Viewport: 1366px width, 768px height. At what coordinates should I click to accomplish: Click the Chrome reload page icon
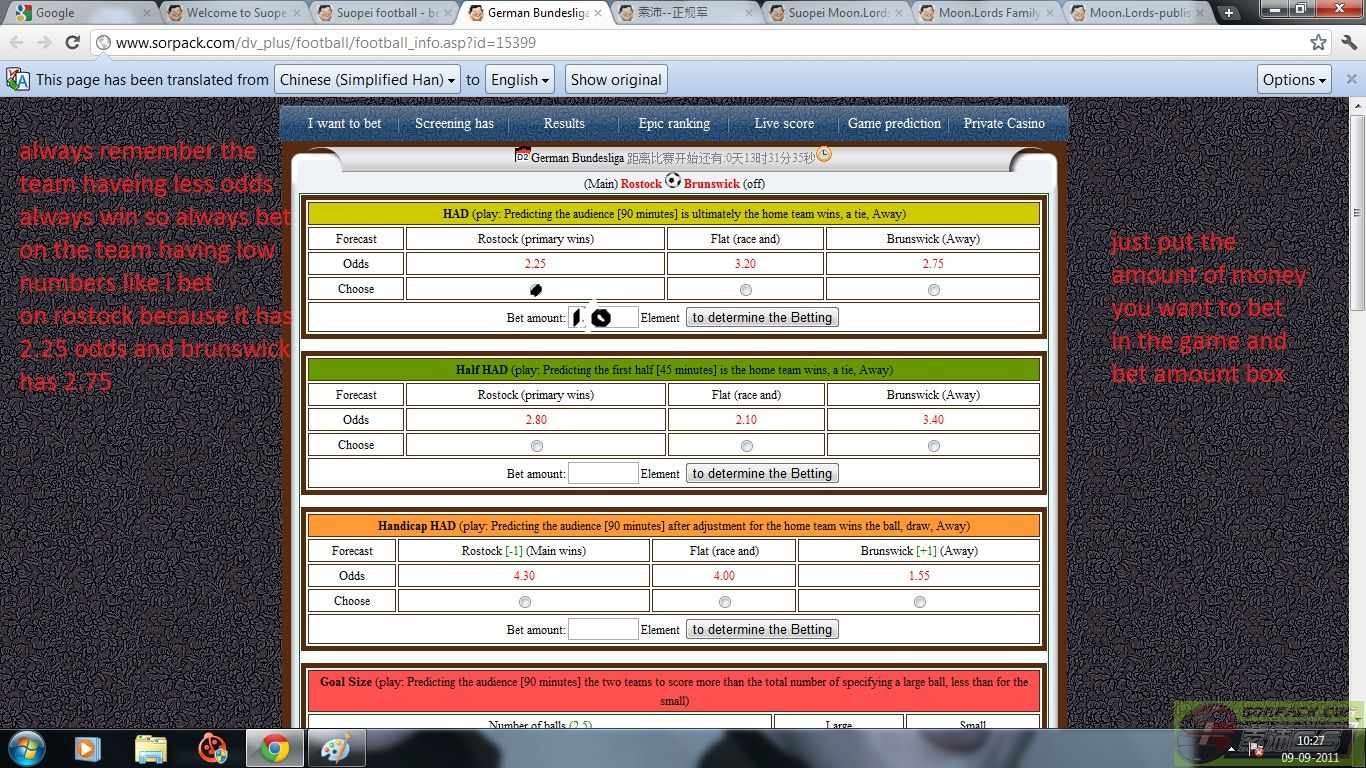click(x=72, y=43)
